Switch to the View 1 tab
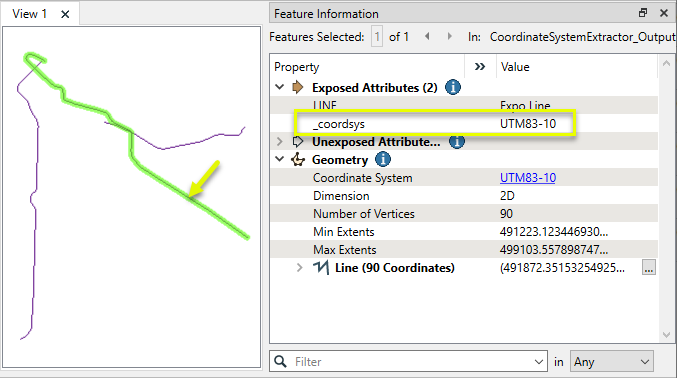 point(29,14)
